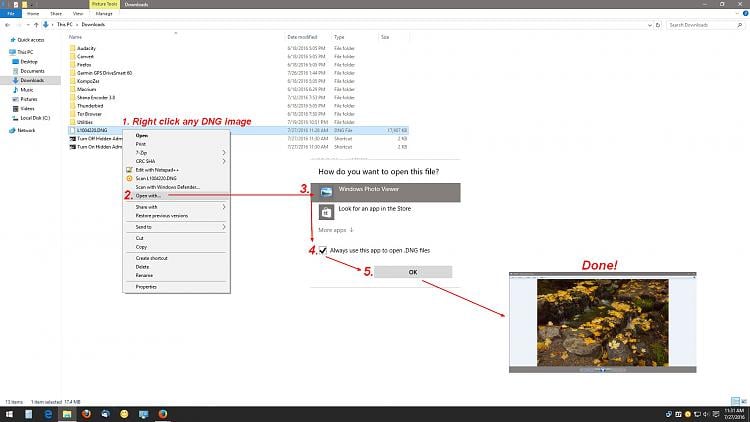Open the Windows Start button
The height and width of the screenshot is (422, 750).
(9, 414)
